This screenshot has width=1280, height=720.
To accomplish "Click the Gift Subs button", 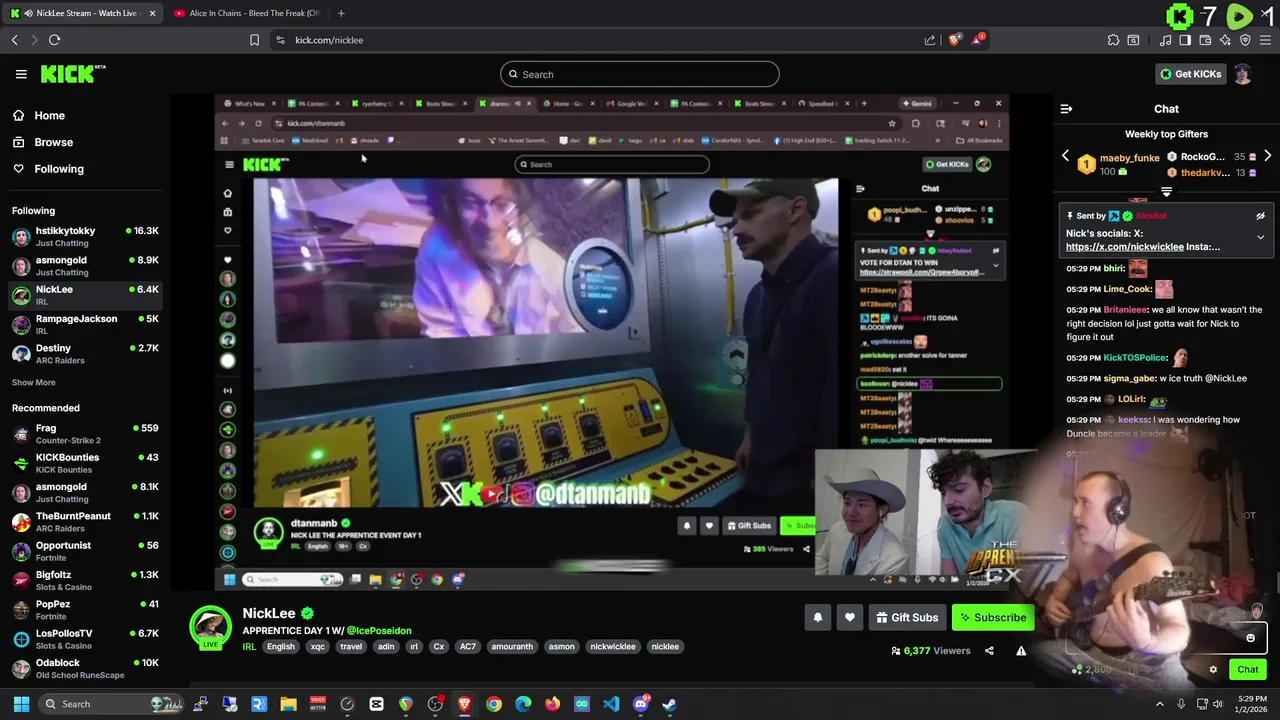I will [x=907, y=618].
